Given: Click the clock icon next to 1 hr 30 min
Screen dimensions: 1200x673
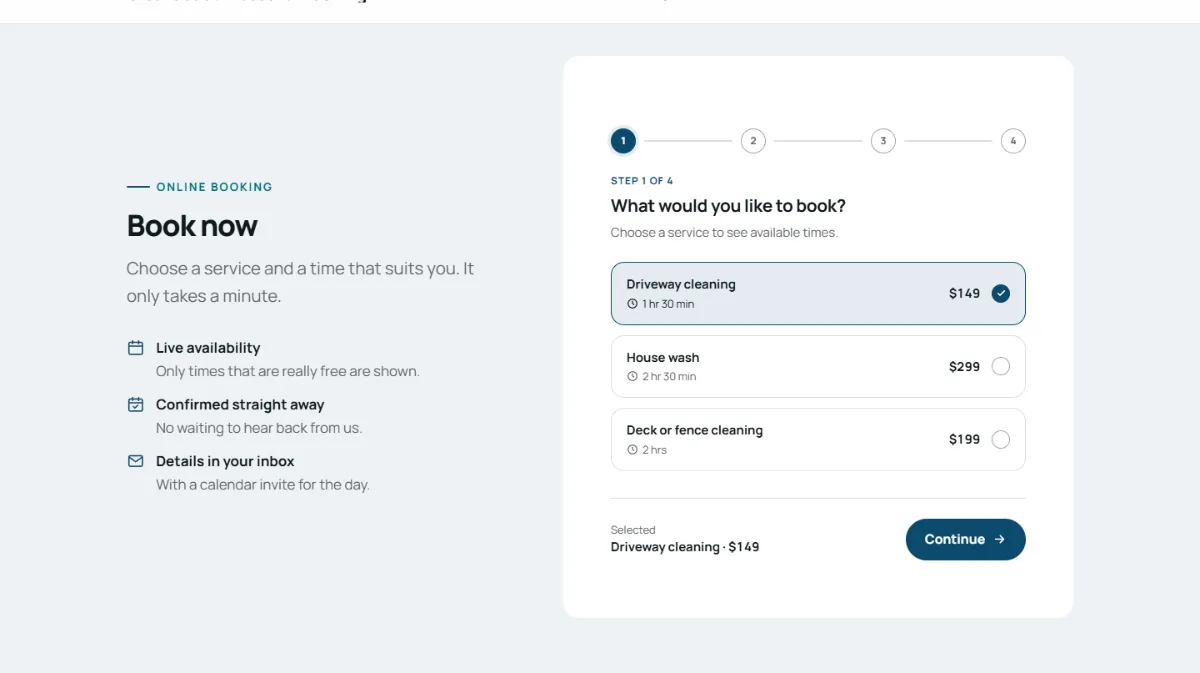Looking at the screenshot, I should tap(632, 304).
